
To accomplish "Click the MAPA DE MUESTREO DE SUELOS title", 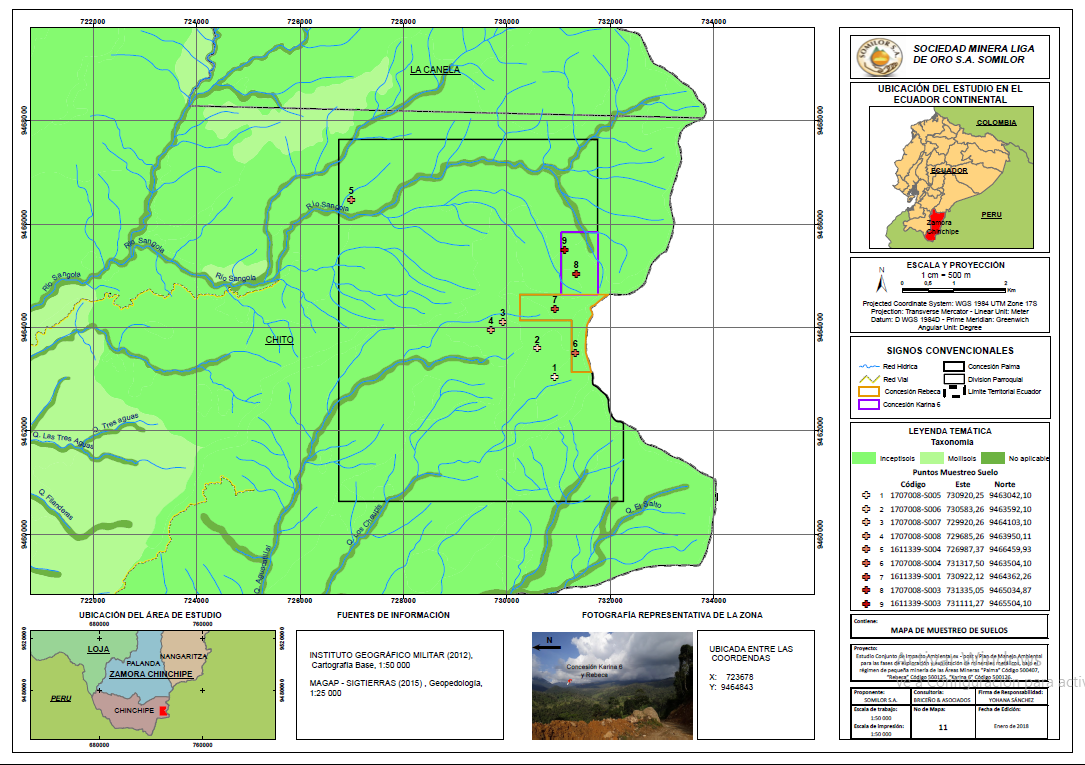I will pos(949,631).
